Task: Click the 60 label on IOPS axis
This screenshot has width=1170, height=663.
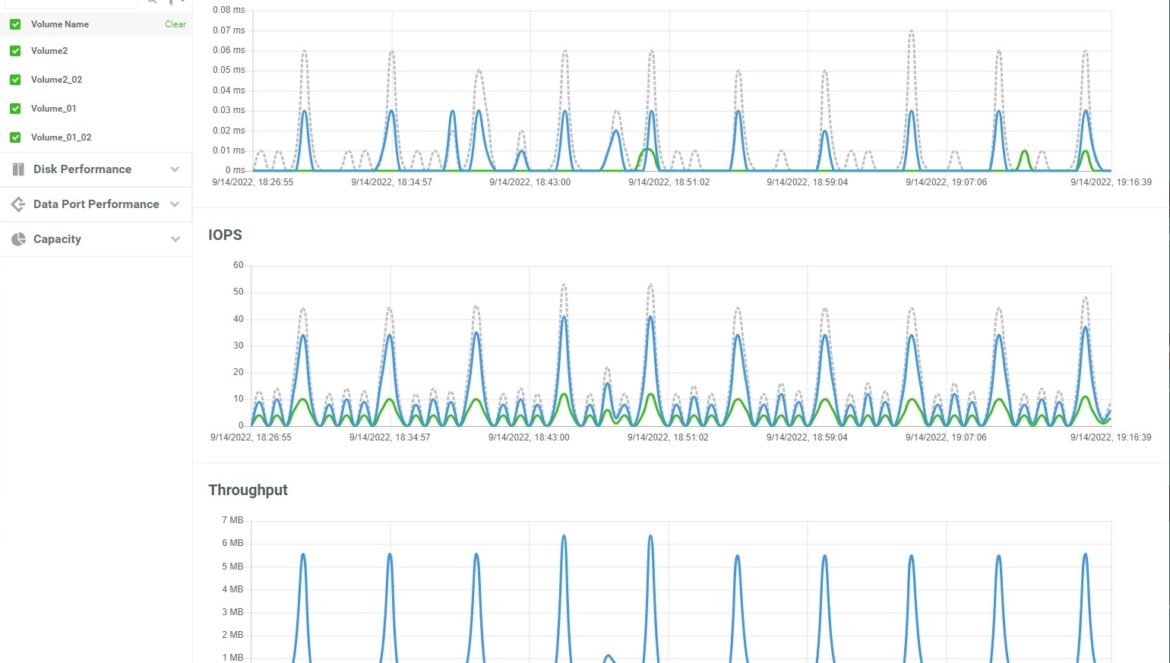Action: [x=238, y=265]
